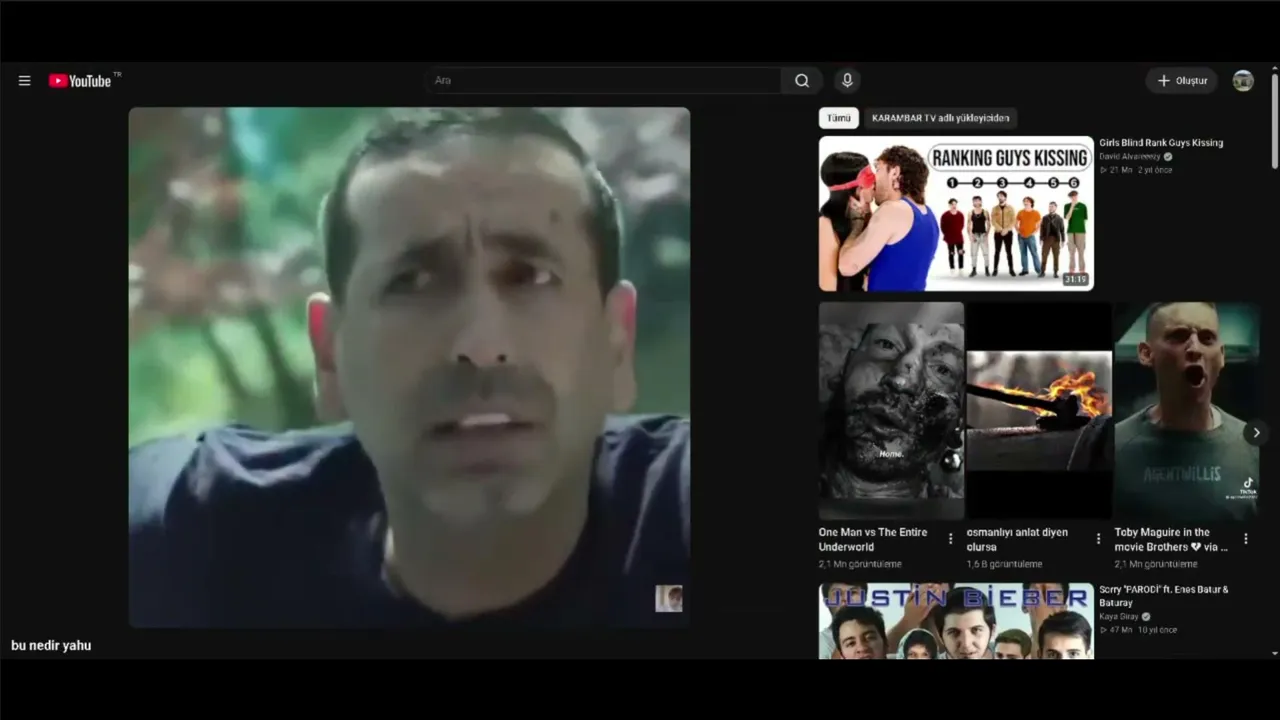Click the main video player
This screenshot has height=720, width=1280.
[x=409, y=367]
